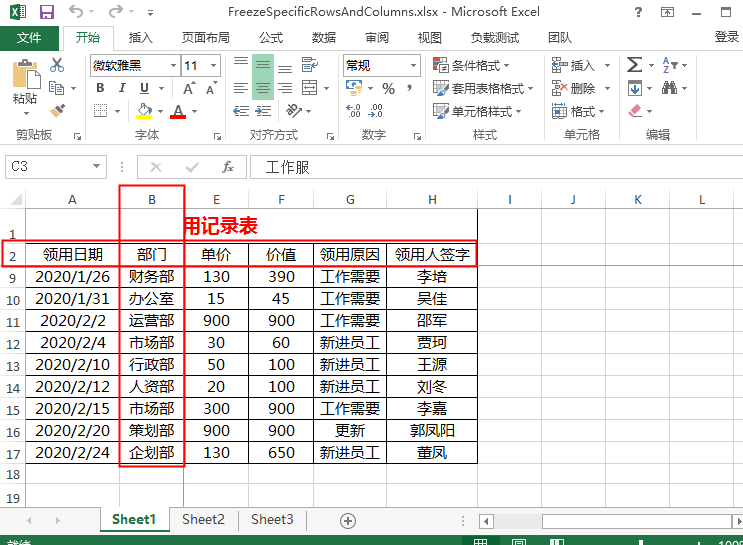Apply comma style number format
The image size is (743, 545).
[x=409, y=88]
